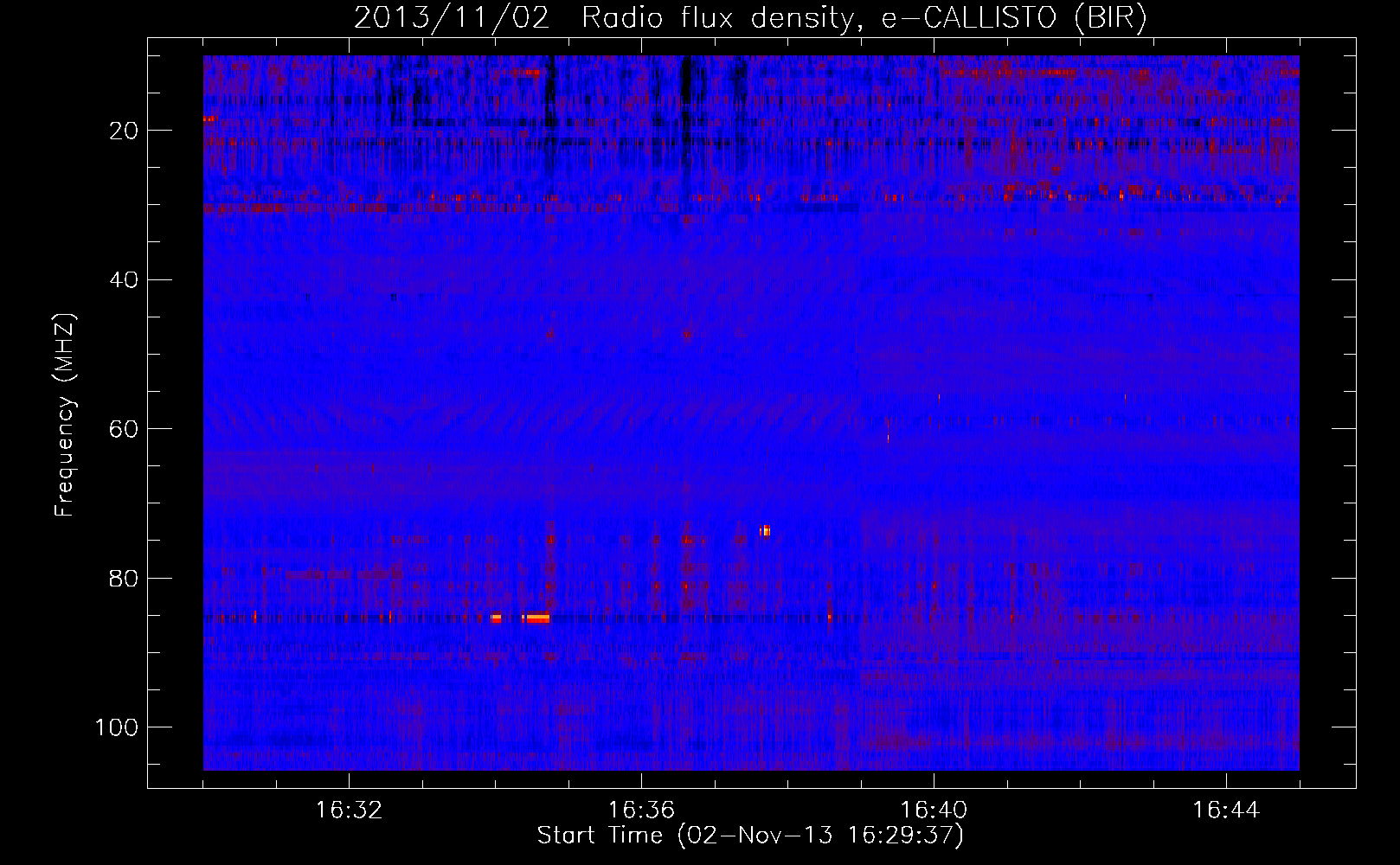The image size is (1400, 865).
Task: Click the 60 frequency tick label
Action: (125, 429)
